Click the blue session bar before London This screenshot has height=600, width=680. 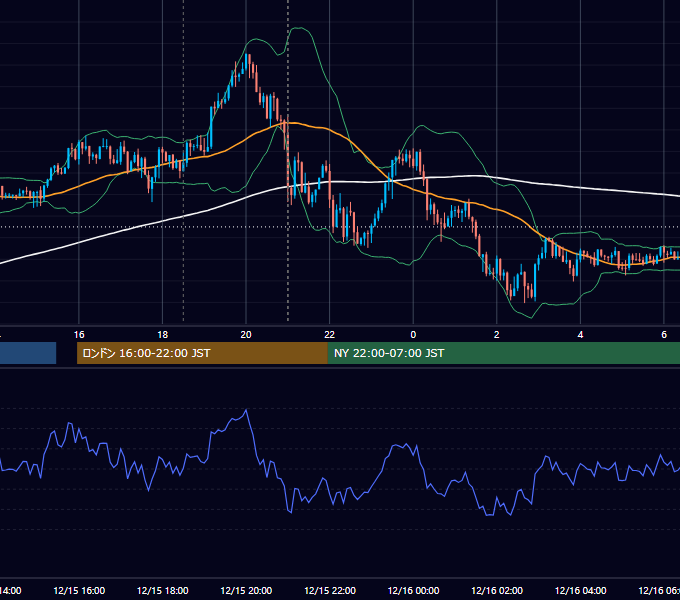(x=28, y=353)
